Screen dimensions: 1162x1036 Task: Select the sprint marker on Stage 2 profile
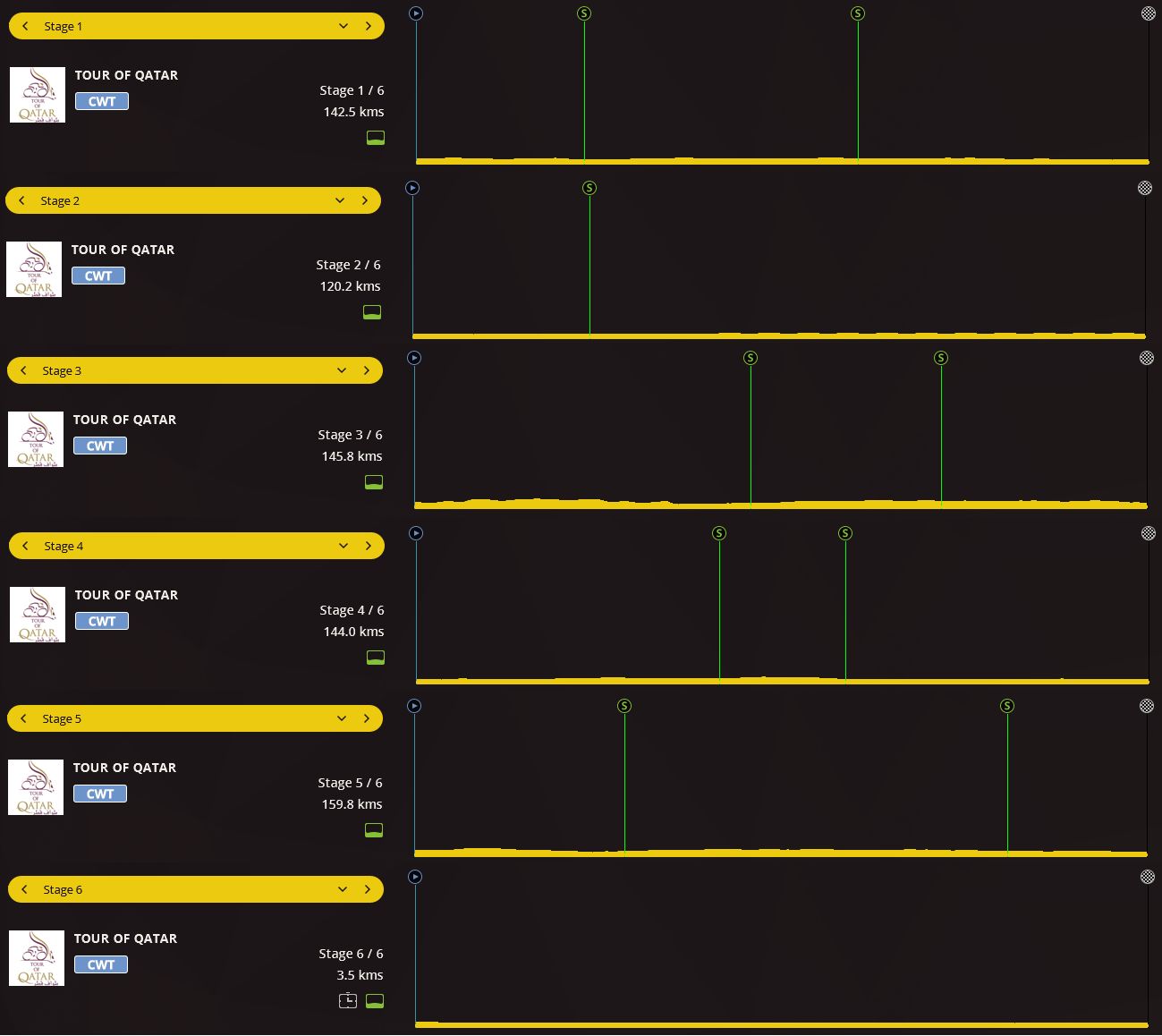(x=589, y=188)
